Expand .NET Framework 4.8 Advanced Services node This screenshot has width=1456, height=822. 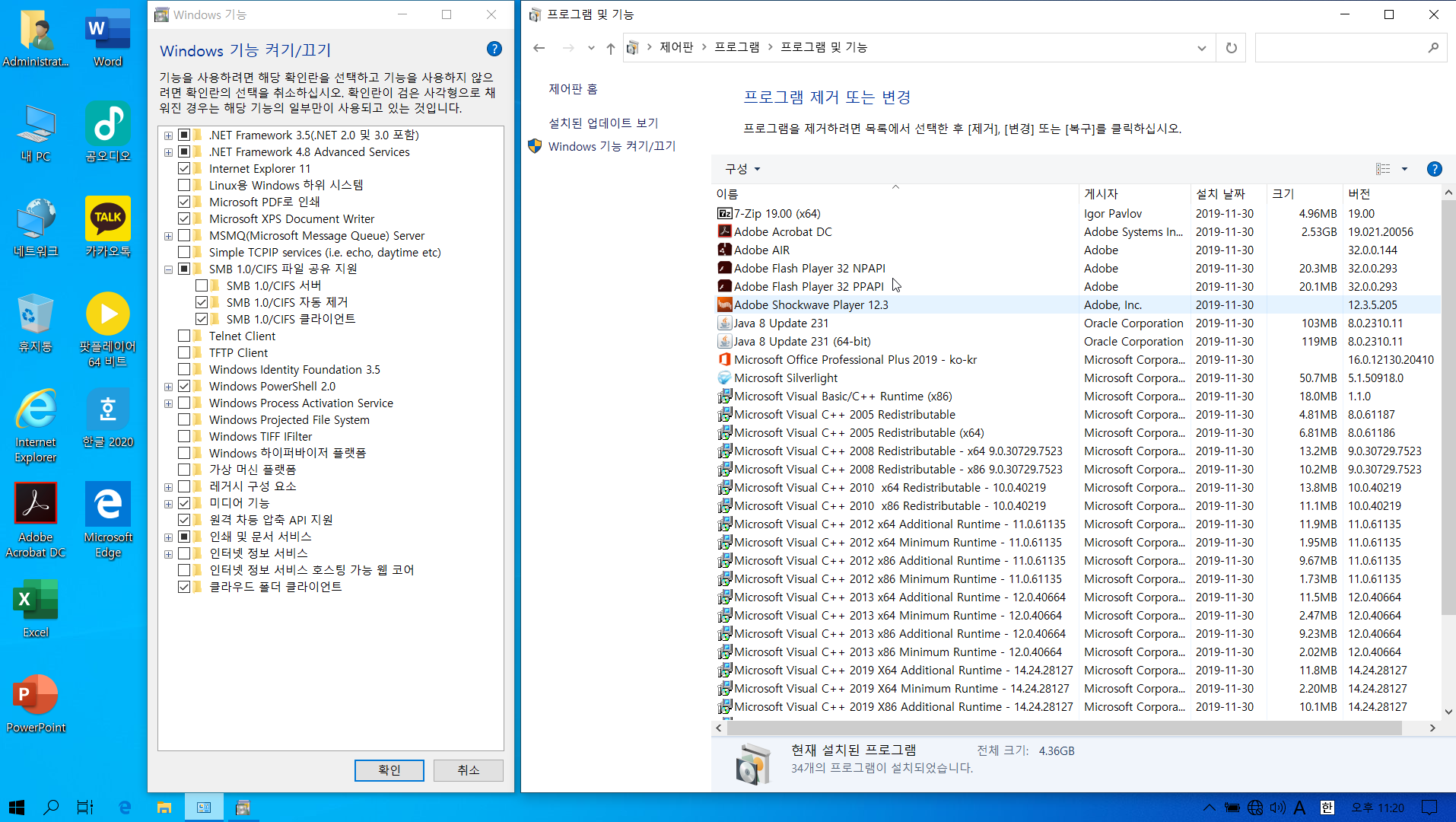[168, 152]
